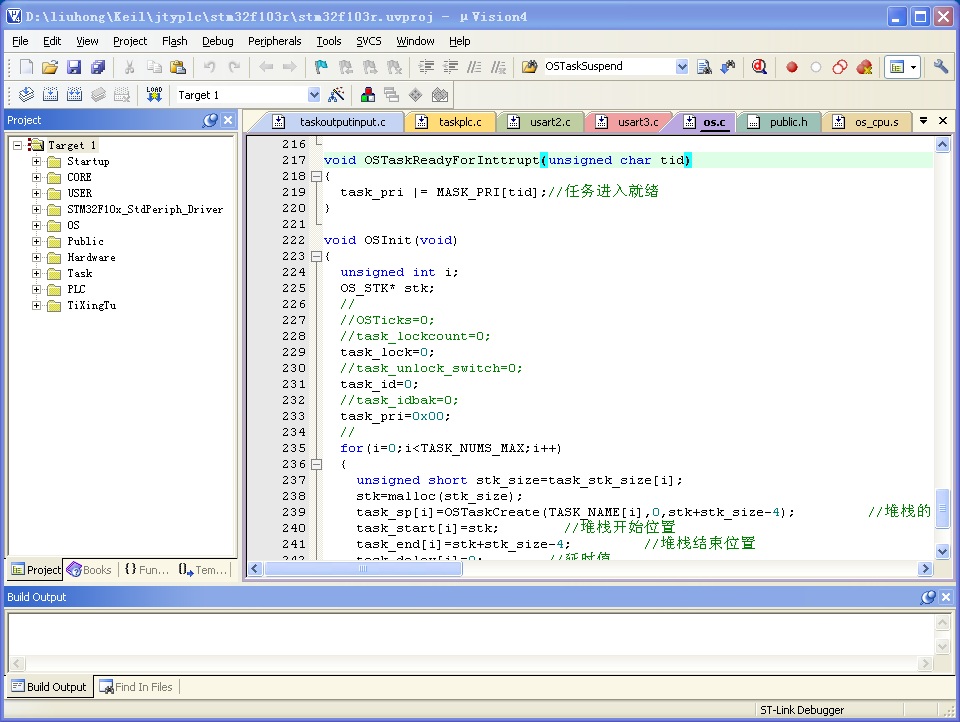The image size is (960, 722).
Task: Open the Peripherals menu
Action: pos(274,41)
